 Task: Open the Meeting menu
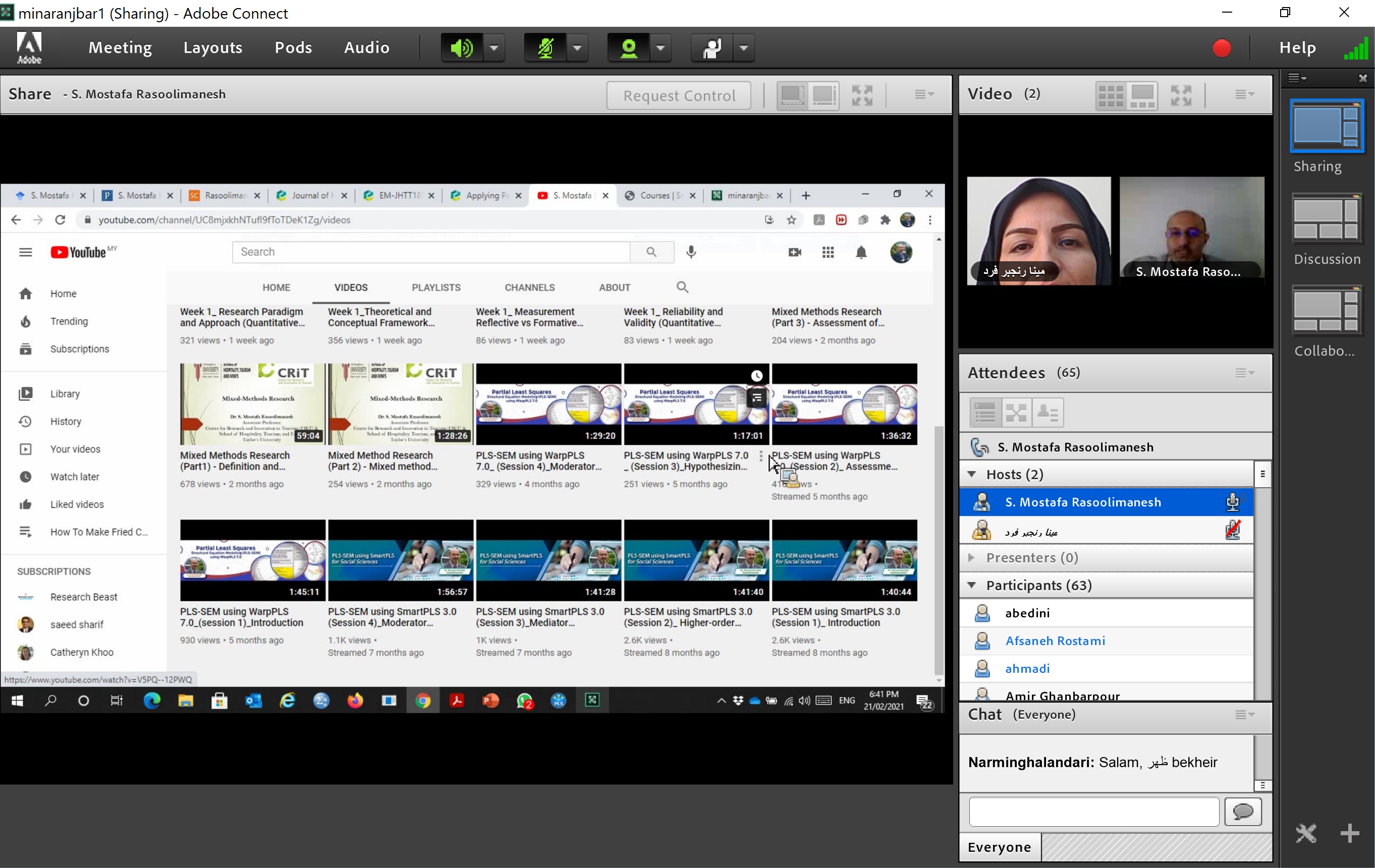coord(120,47)
